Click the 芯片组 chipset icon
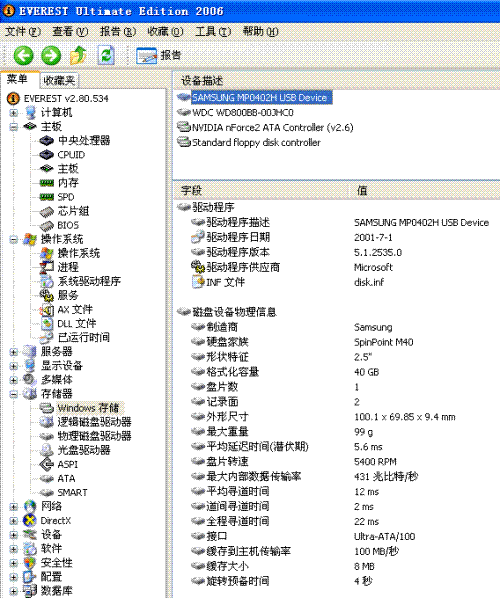 click(x=47, y=211)
